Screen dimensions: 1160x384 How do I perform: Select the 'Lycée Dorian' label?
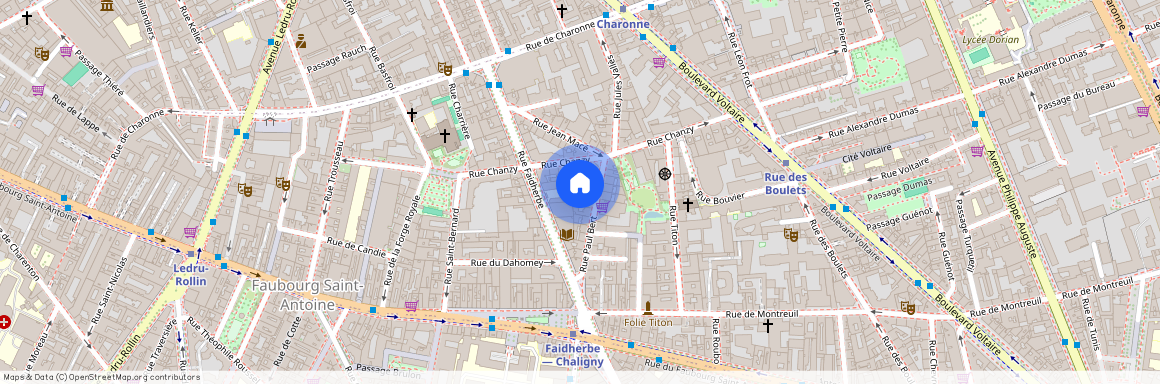pyautogui.click(x=991, y=40)
